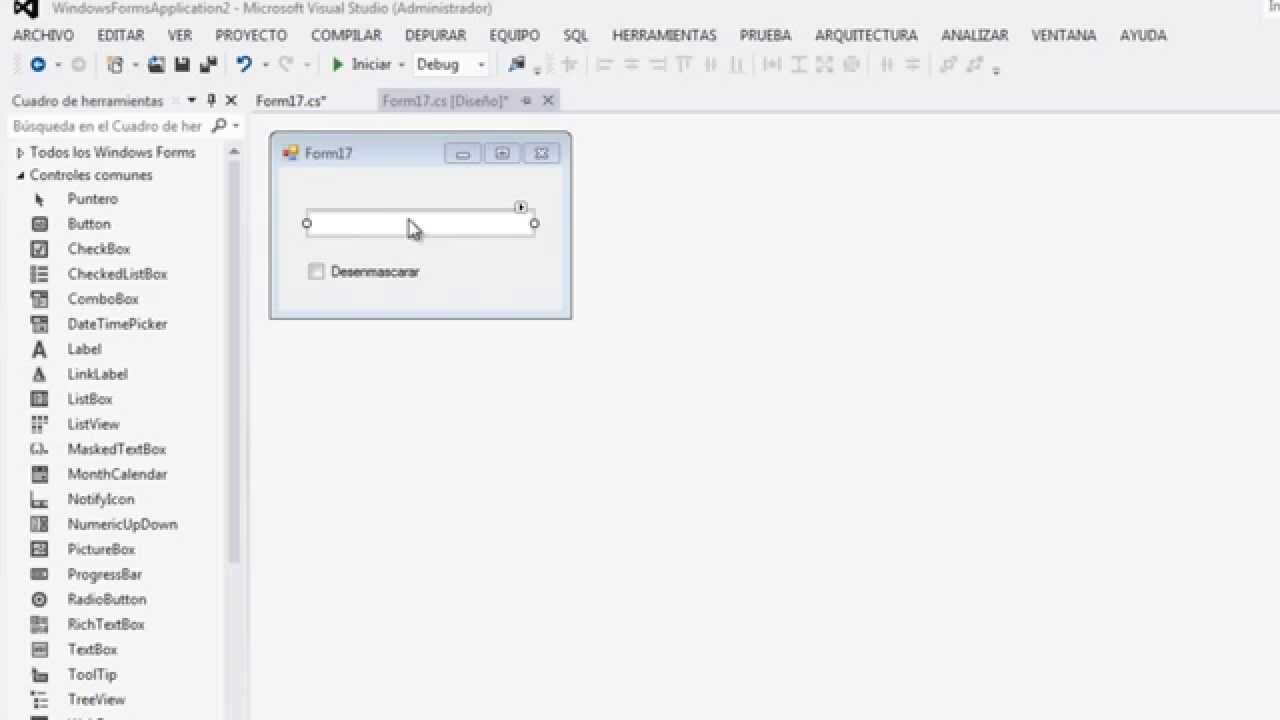Click the Open File toolbar icon
This screenshot has width=1280, height=720.
[x=157, y=64]
